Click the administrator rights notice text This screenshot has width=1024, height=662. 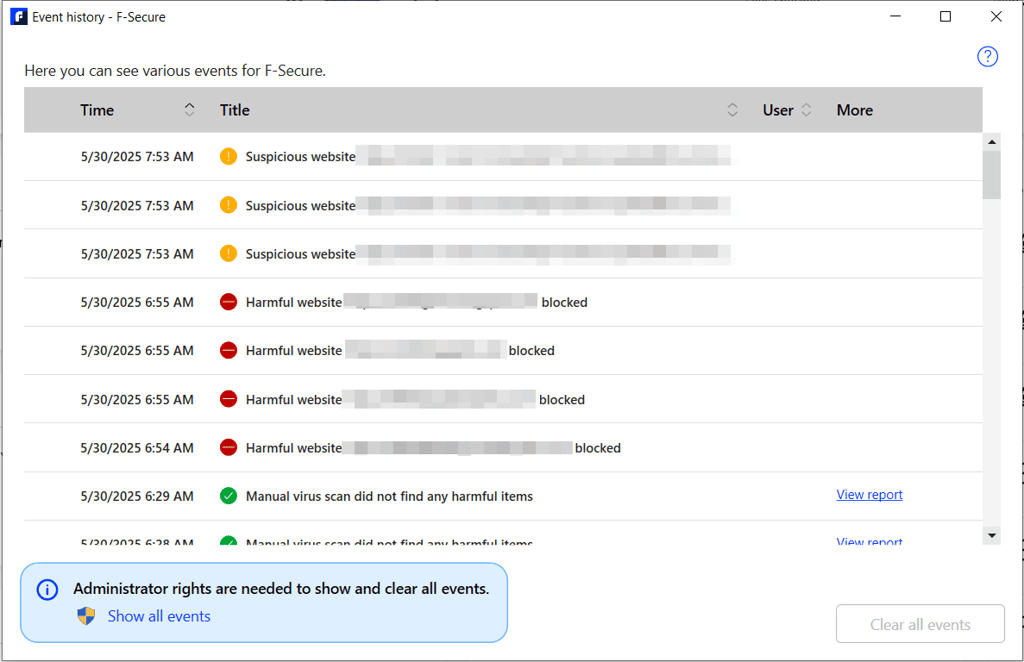tap(281, 588)
